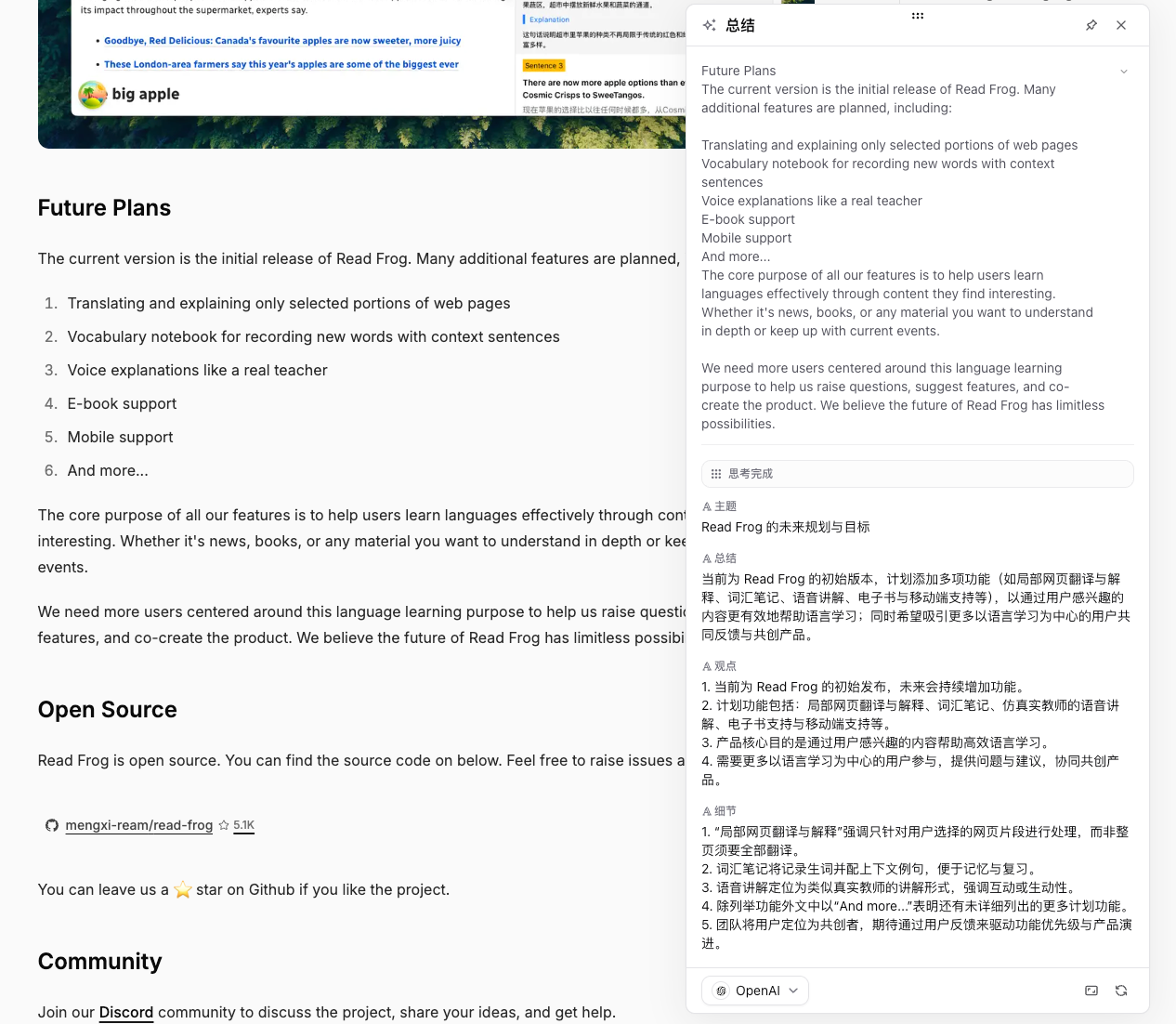Screen dimensions: 1176x1024
Task: Click the star icon beside 5.1K
Action: coord(224,825)
